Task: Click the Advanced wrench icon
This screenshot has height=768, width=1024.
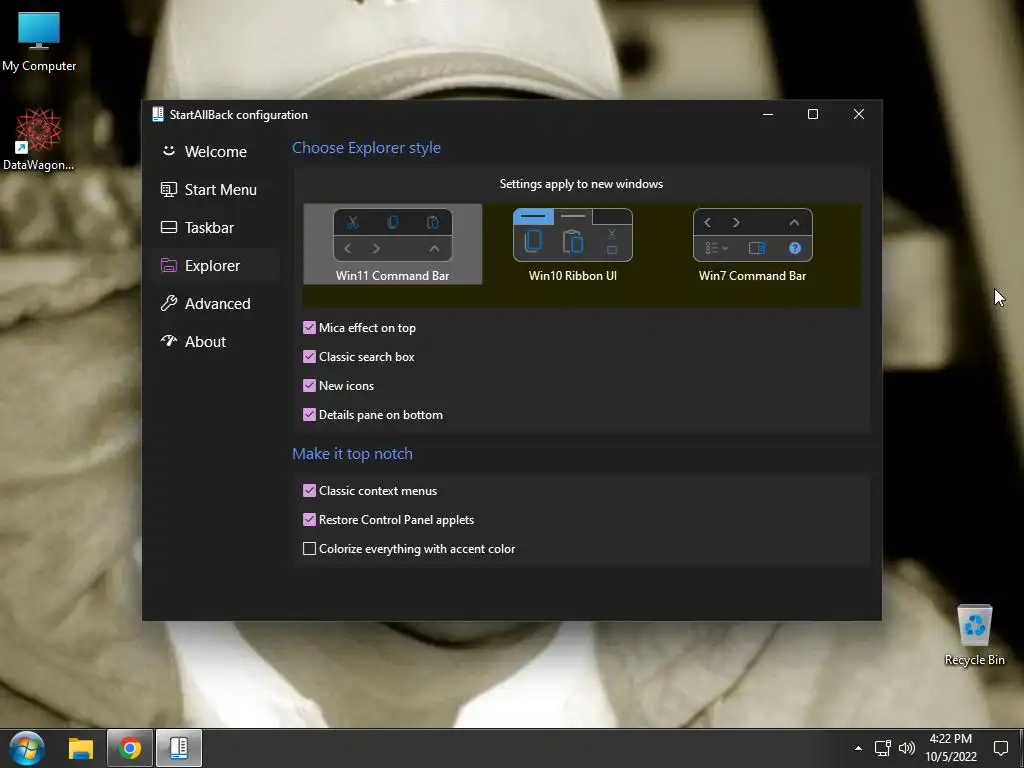Action: click(x=168, y=303)
